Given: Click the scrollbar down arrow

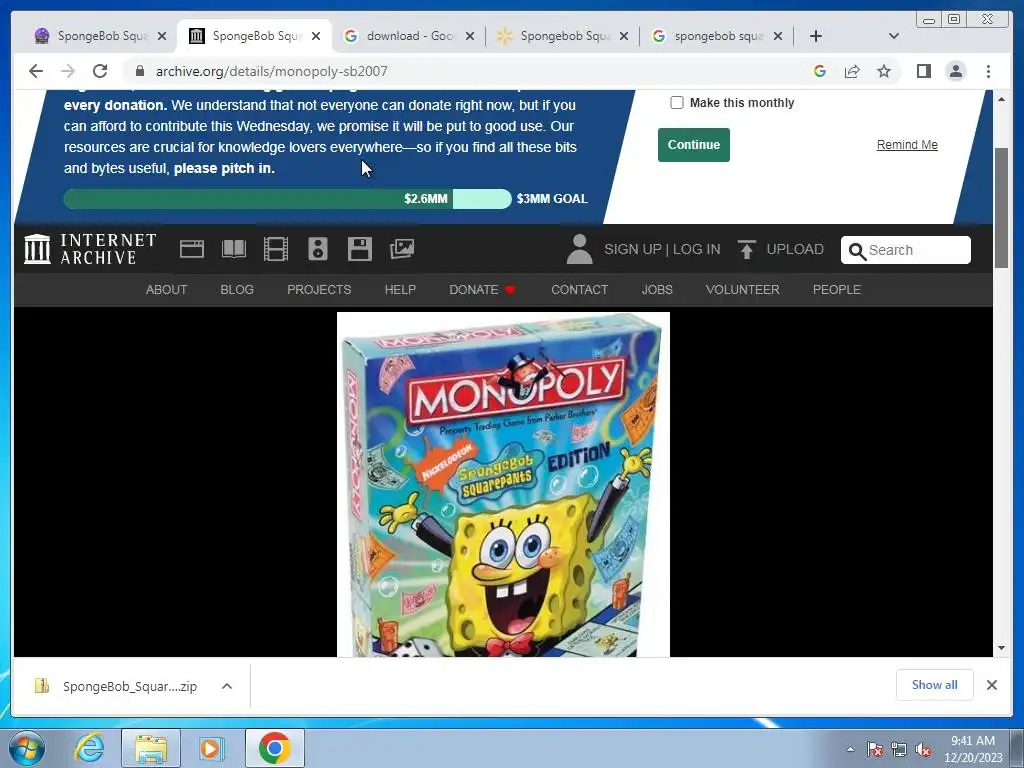Looking at the screenshot, I should click(1001, 648).
